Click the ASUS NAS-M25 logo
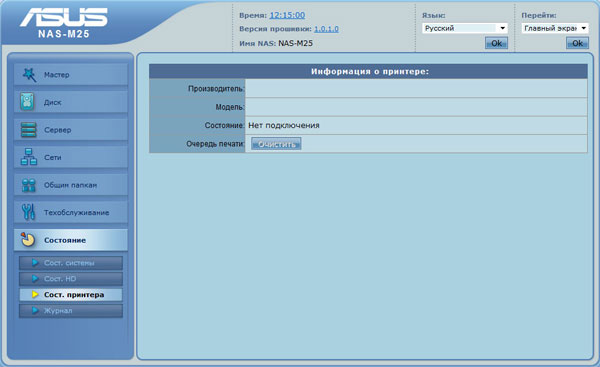This screenshot has width=600, height=367. (64, 22)
